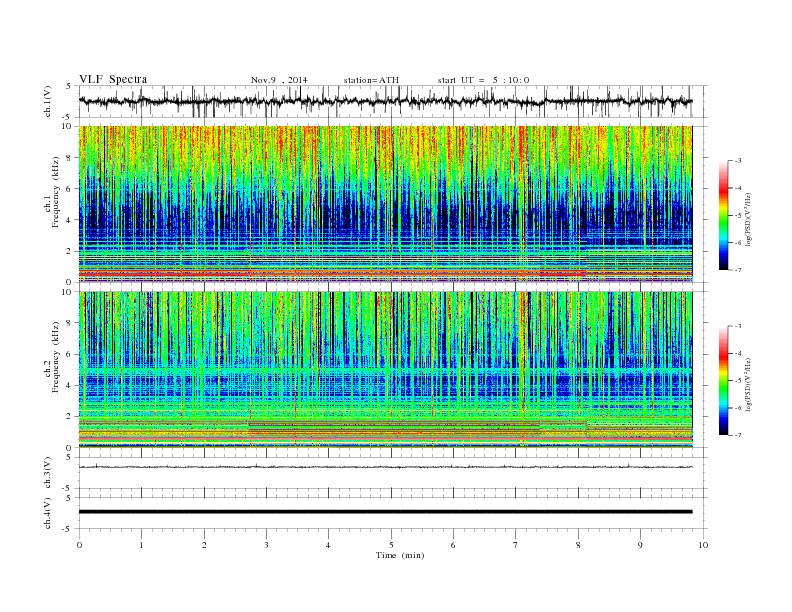Image resolution: width=792 pixels, height=612 pixels.
Task: Click the '7' tick on time axis
Action: [515, 545]
